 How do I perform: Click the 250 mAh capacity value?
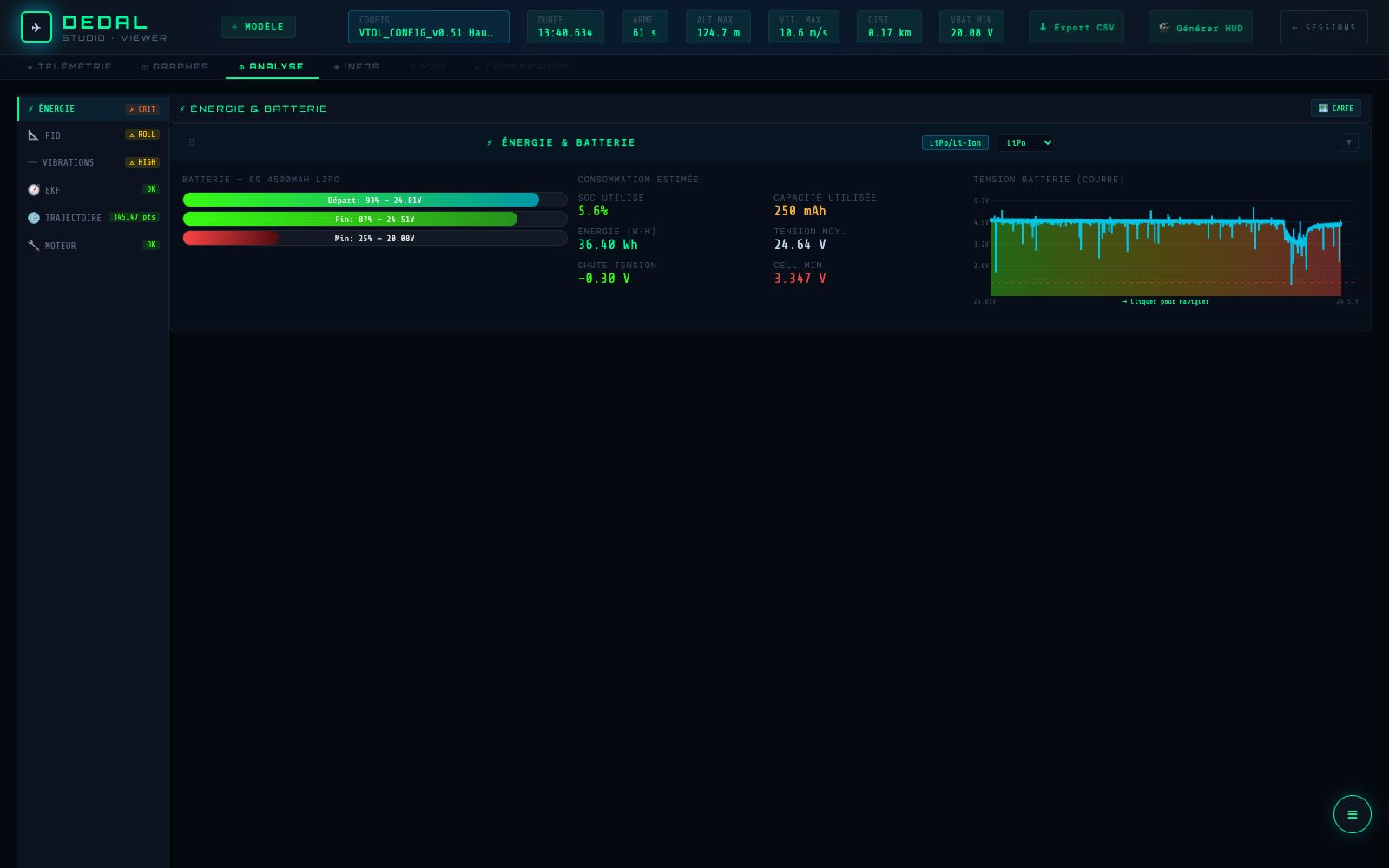800,211
